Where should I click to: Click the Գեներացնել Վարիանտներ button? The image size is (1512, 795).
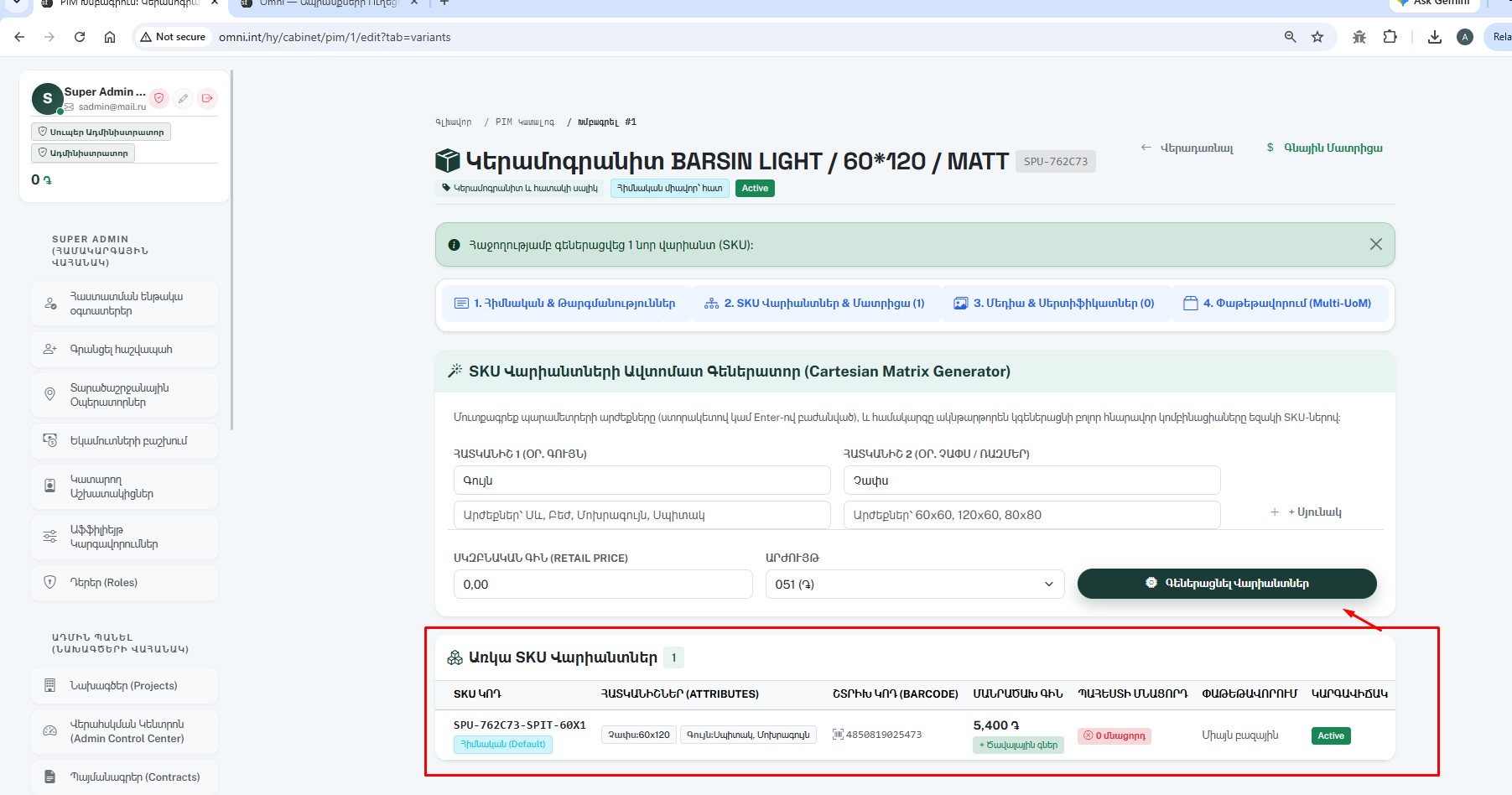[1227, 584]
